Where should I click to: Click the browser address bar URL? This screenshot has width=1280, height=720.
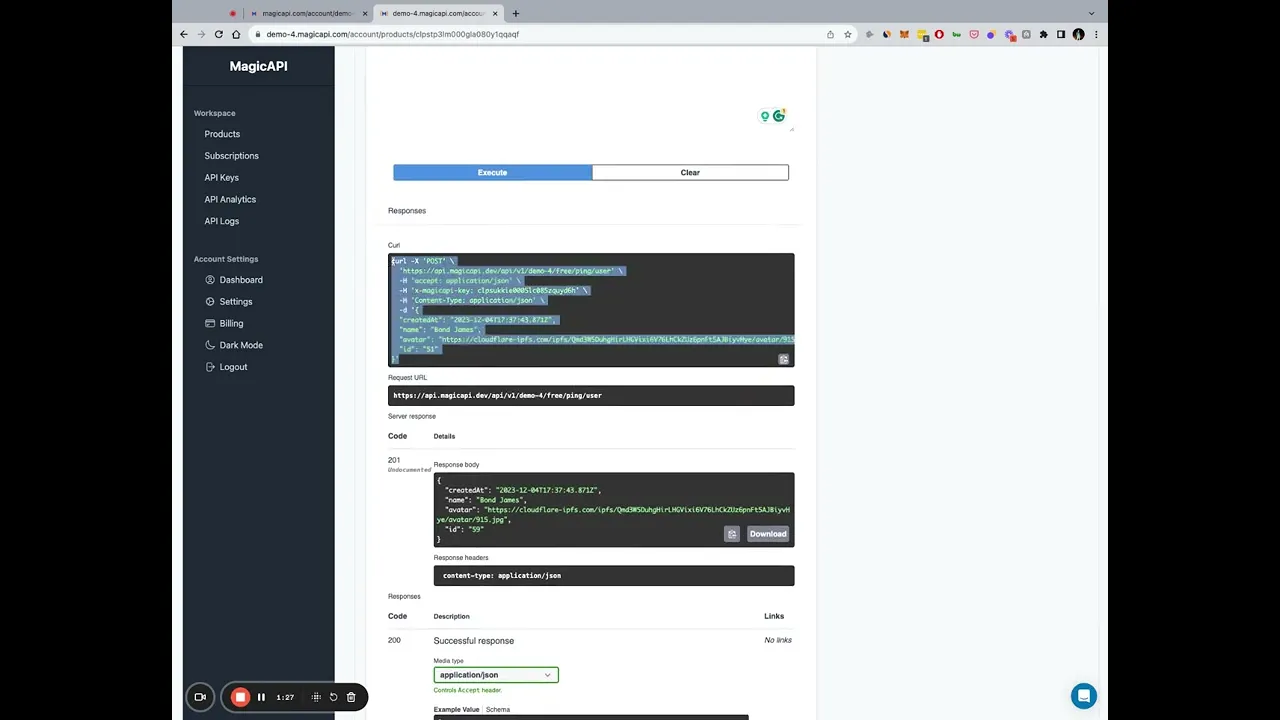(393, 34)
